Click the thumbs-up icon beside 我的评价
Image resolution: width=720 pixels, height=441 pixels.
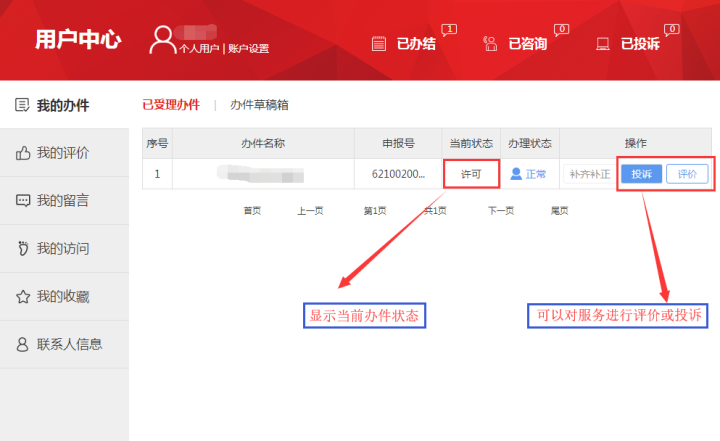22,153
